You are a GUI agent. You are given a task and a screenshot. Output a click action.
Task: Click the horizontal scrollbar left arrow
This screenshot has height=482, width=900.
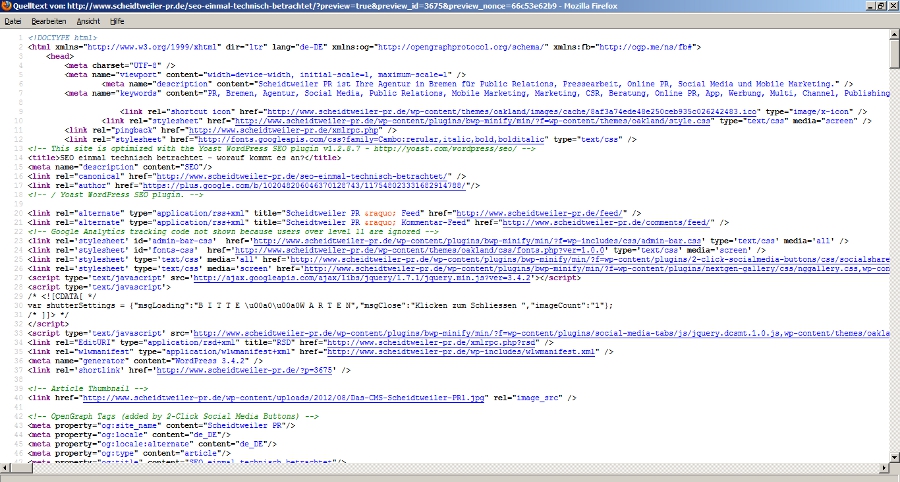[5, 467]
